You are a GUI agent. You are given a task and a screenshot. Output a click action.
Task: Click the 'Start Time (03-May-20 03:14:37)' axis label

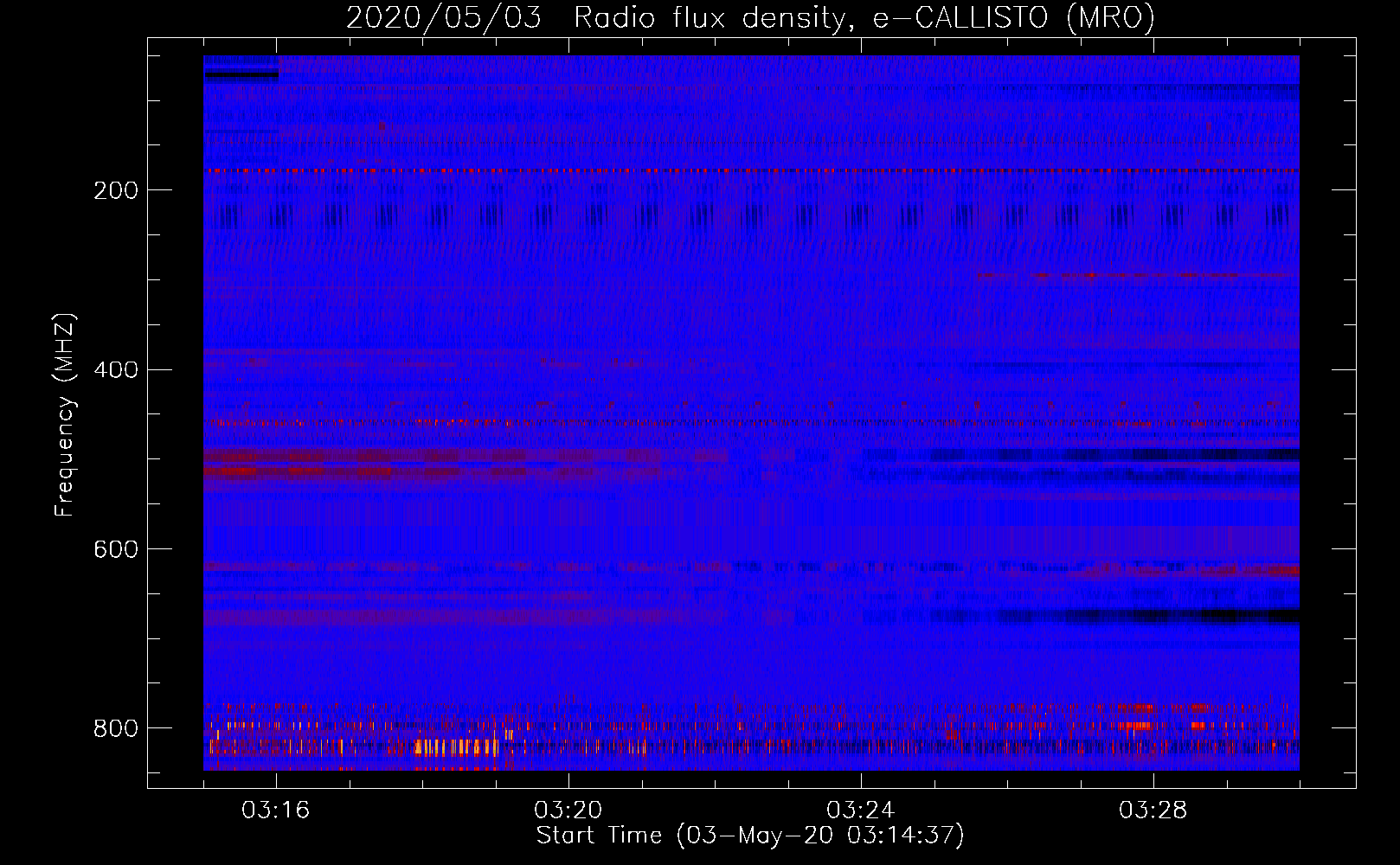pyautogui.click(x=750, y=836)
